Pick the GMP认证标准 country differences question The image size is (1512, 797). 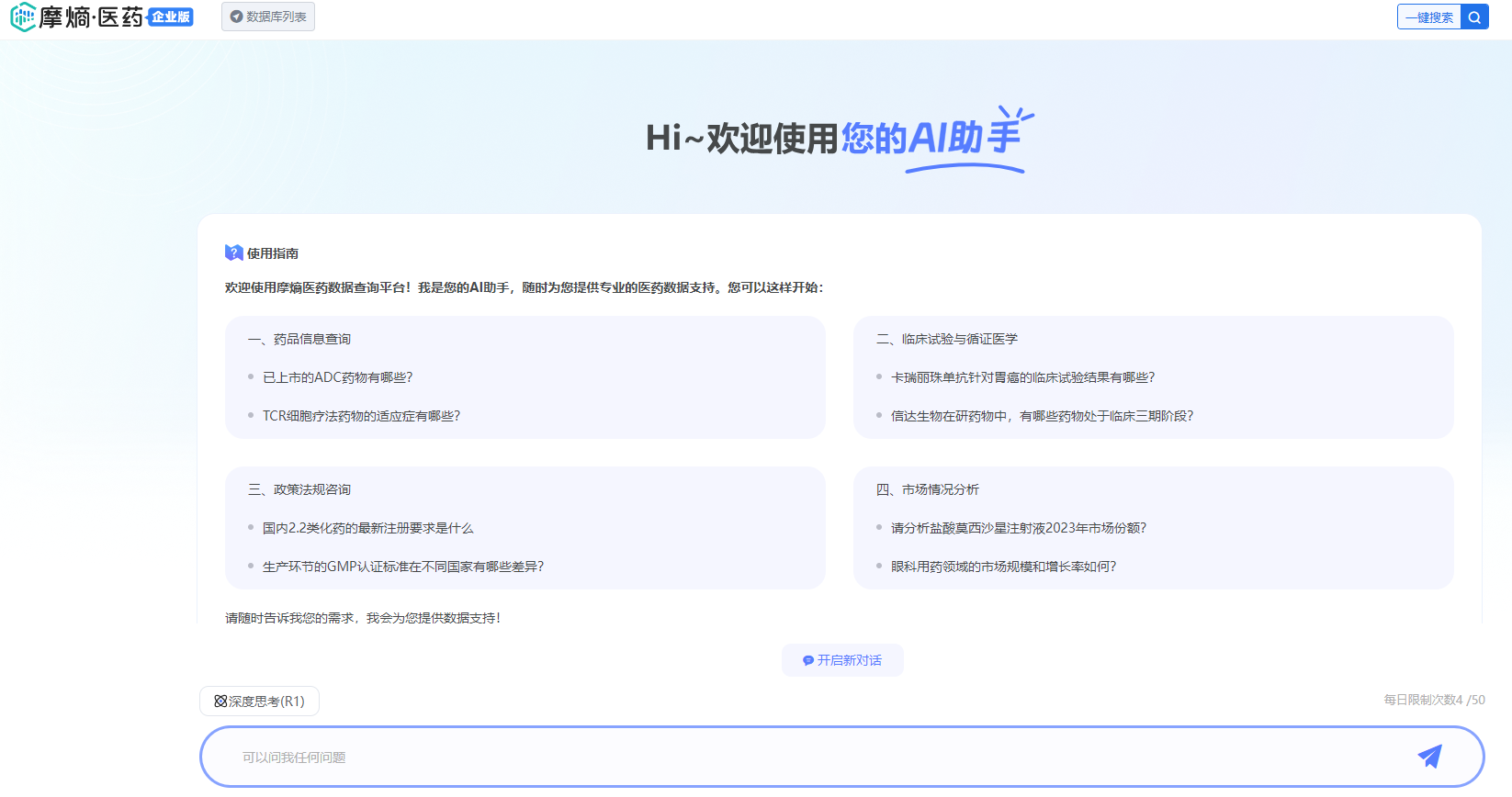tap(402, 567)
